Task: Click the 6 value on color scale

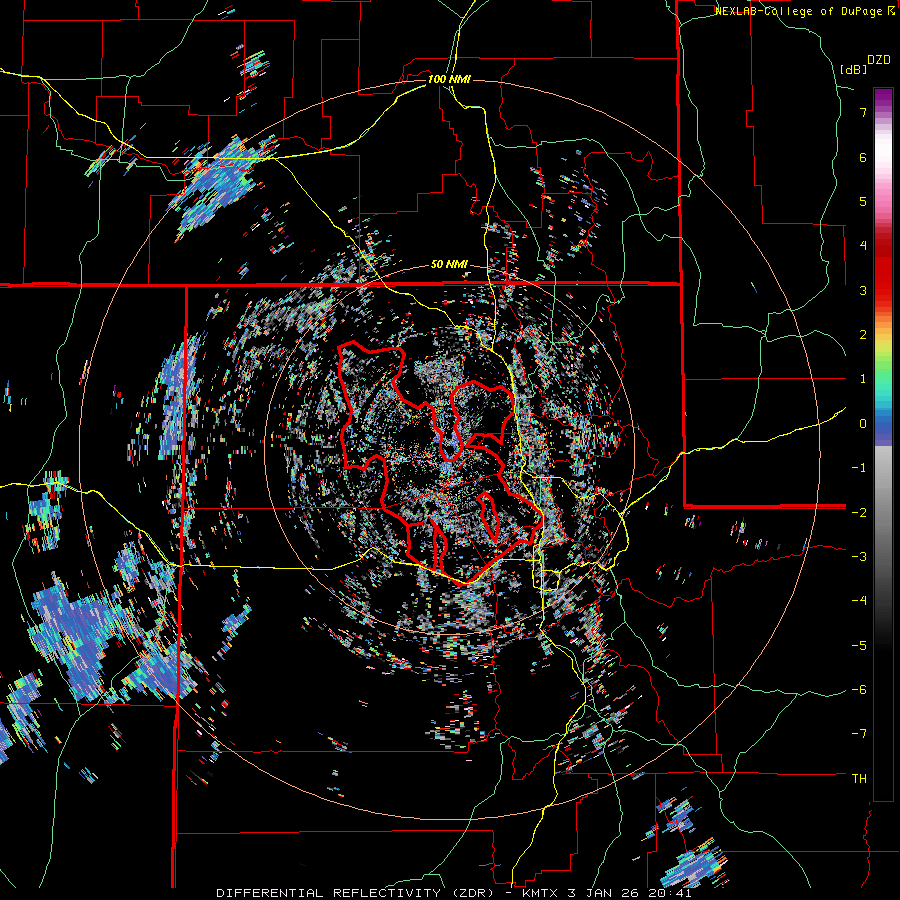Action: [x=863, y=157]
